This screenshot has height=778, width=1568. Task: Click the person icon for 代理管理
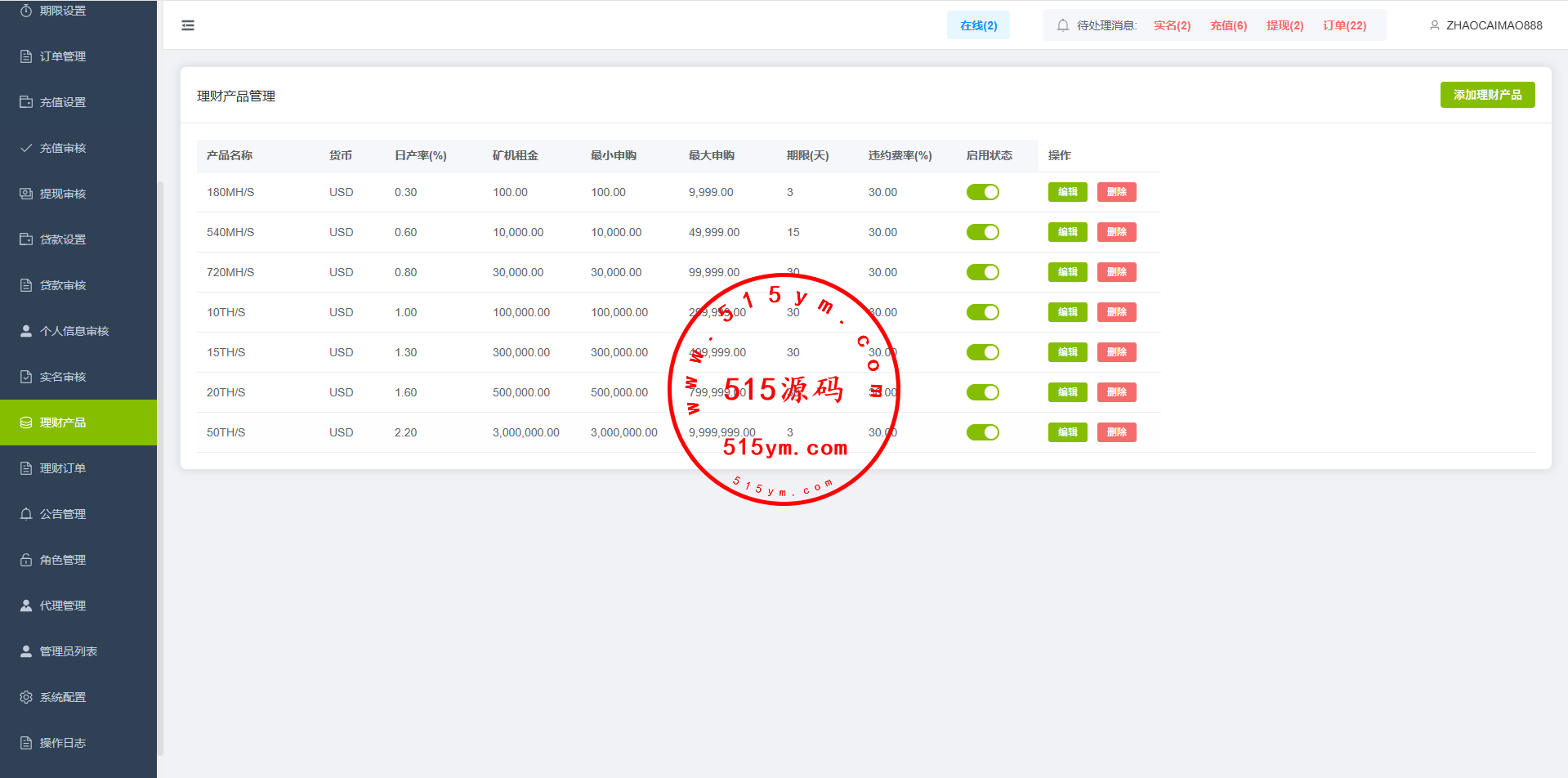[x=26, y=606]
